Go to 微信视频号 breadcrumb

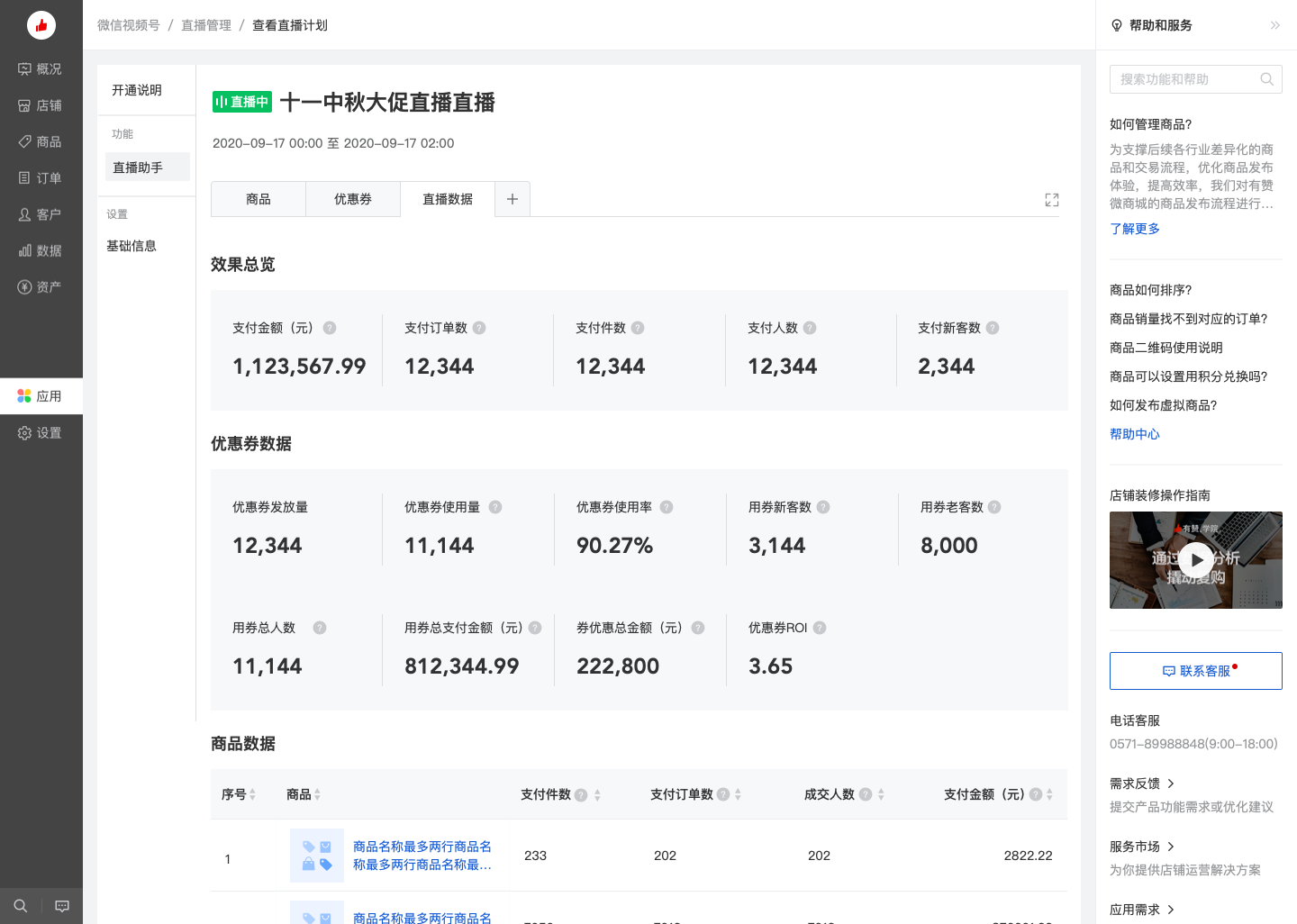[129, 25]
